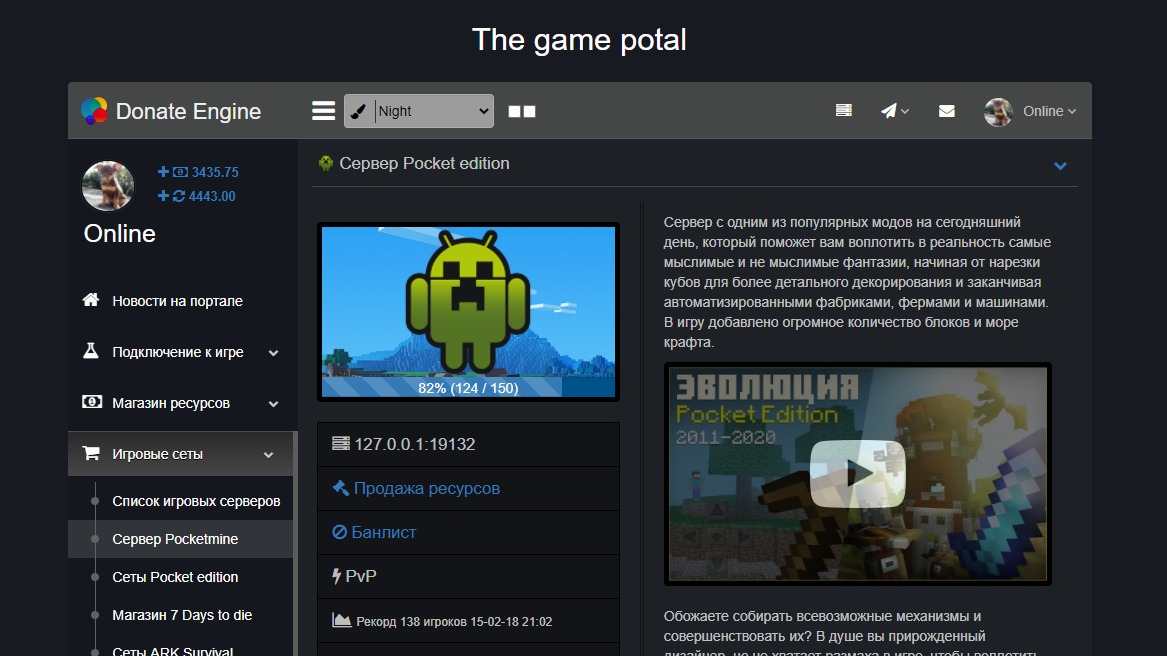1167x656 pixels.
Task: Open the Продажа ресурсов link
Action: pyautogui.click(x=426, y=488)
